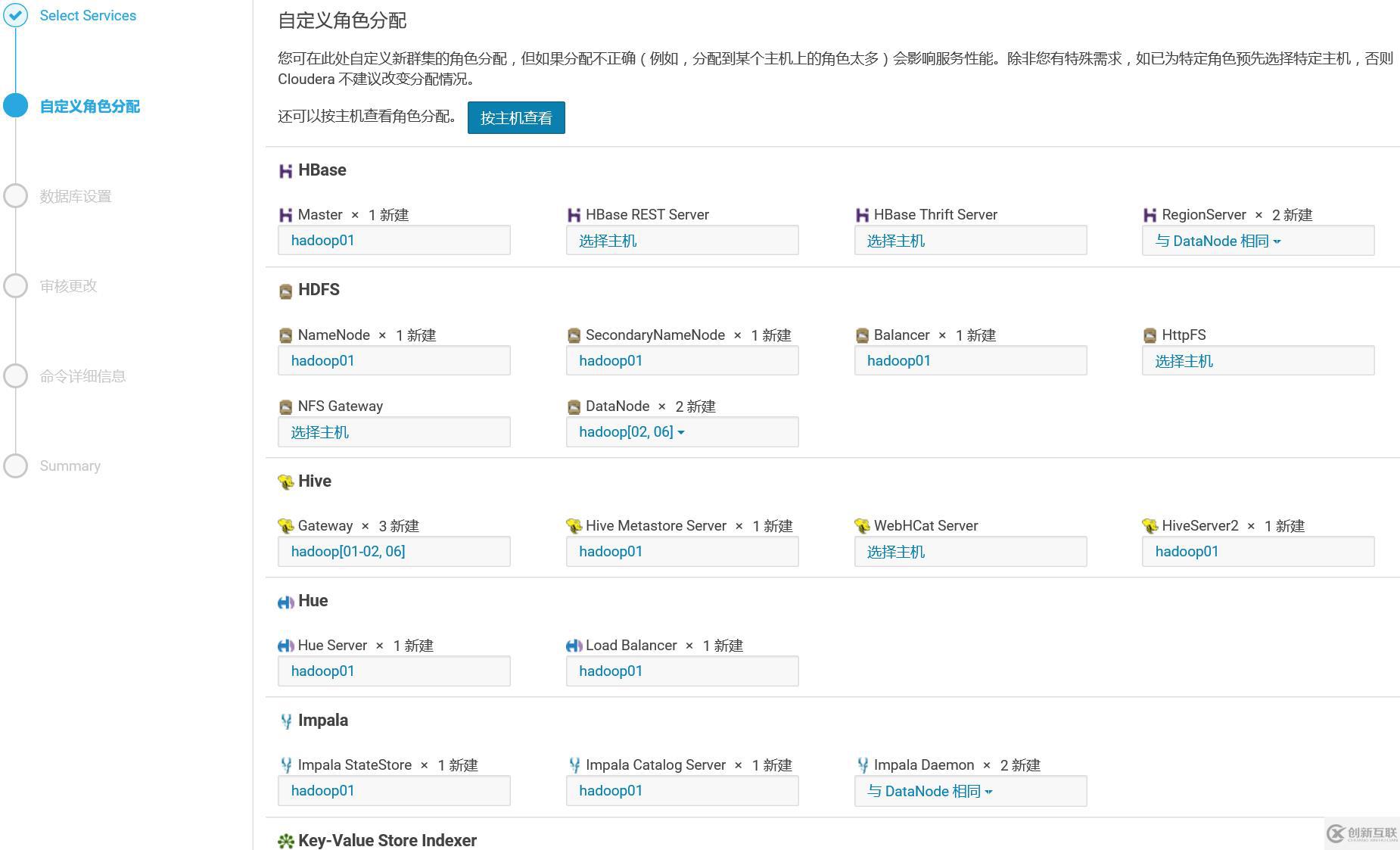Screen dimensions: 1400x850
Task: Select the 审核更改 wizard step
Action: [x=68, y=286]
